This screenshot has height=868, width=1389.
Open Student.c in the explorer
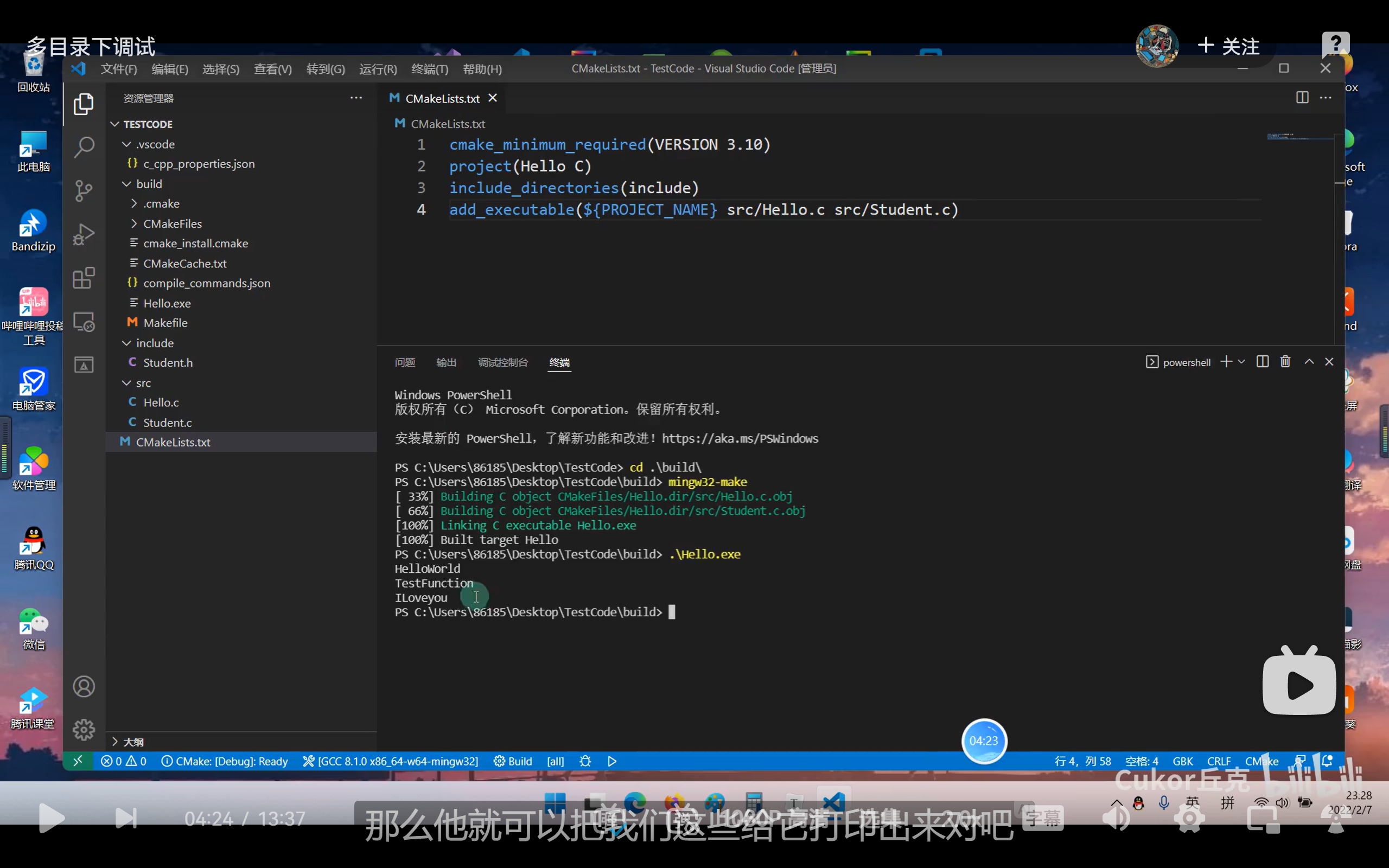click(x=167, y=423)
